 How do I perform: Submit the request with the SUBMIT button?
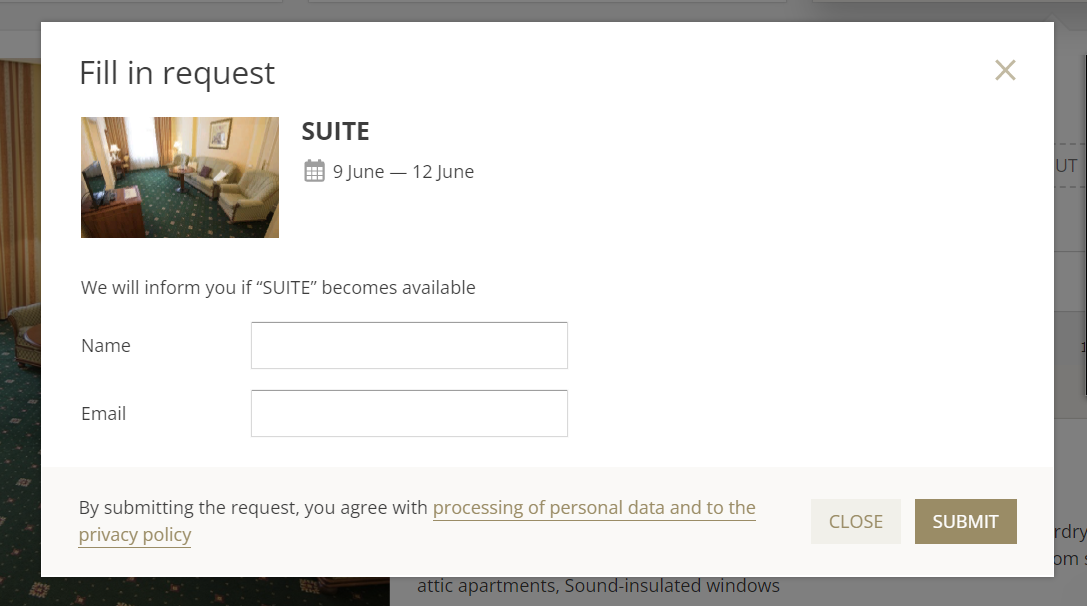966,521
